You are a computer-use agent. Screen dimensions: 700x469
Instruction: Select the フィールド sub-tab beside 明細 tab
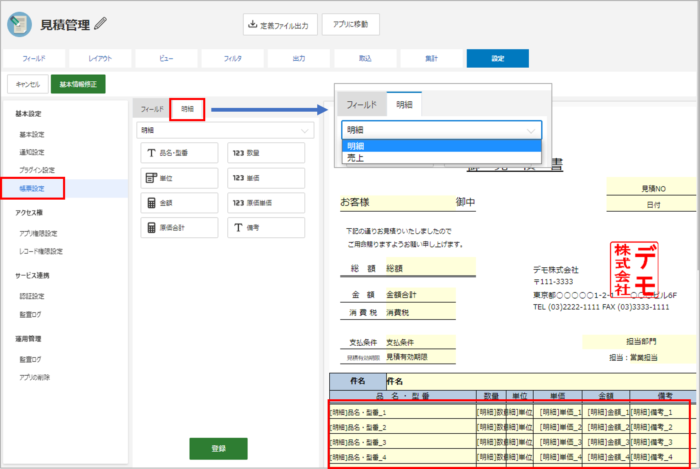click(152, 109)
